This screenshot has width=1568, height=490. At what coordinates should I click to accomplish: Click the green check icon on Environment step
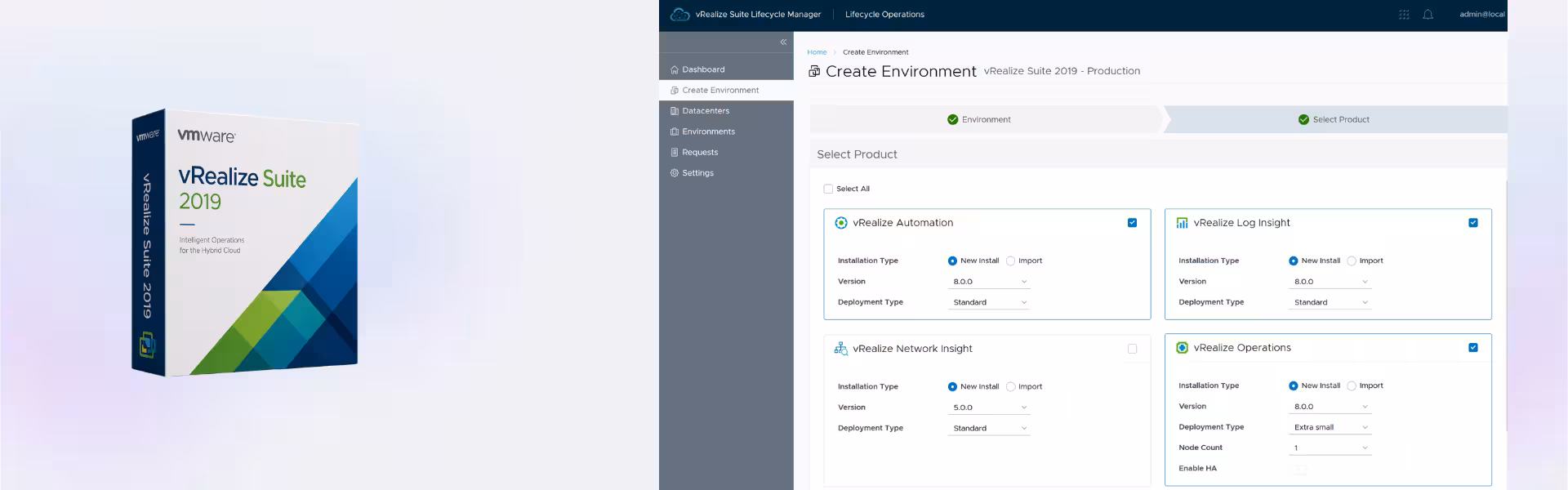click(952, 119)
